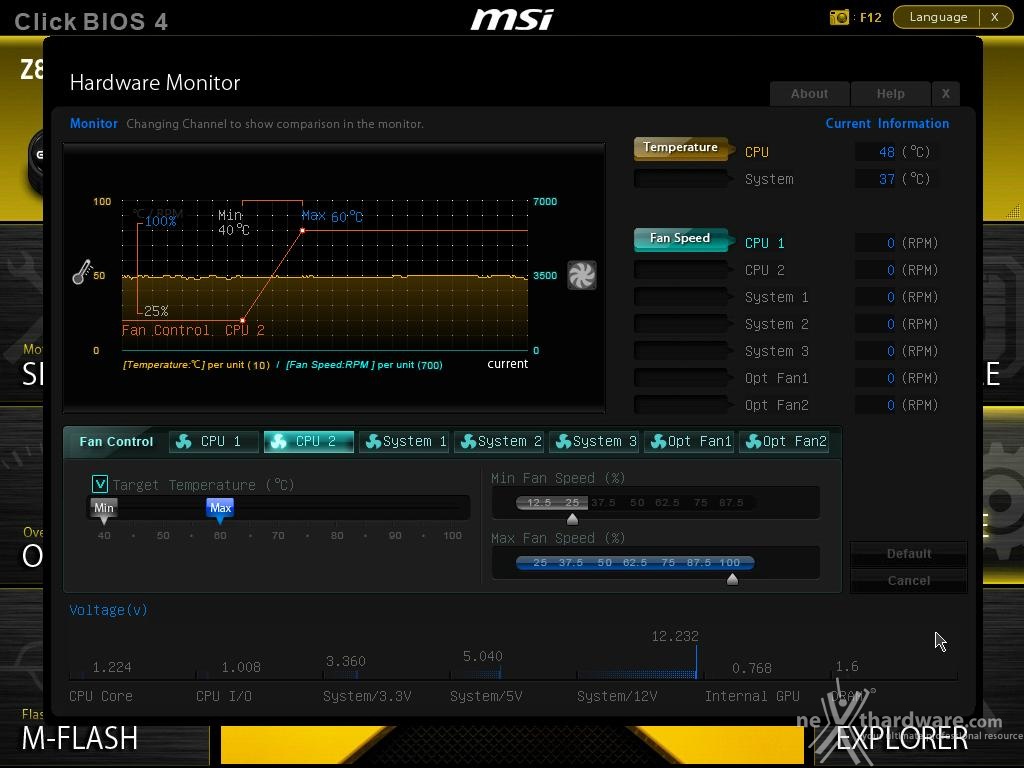This screenshot has height=768, width=1024.
Task: Click the Current Information heading
Action: [x=887, y=123]
